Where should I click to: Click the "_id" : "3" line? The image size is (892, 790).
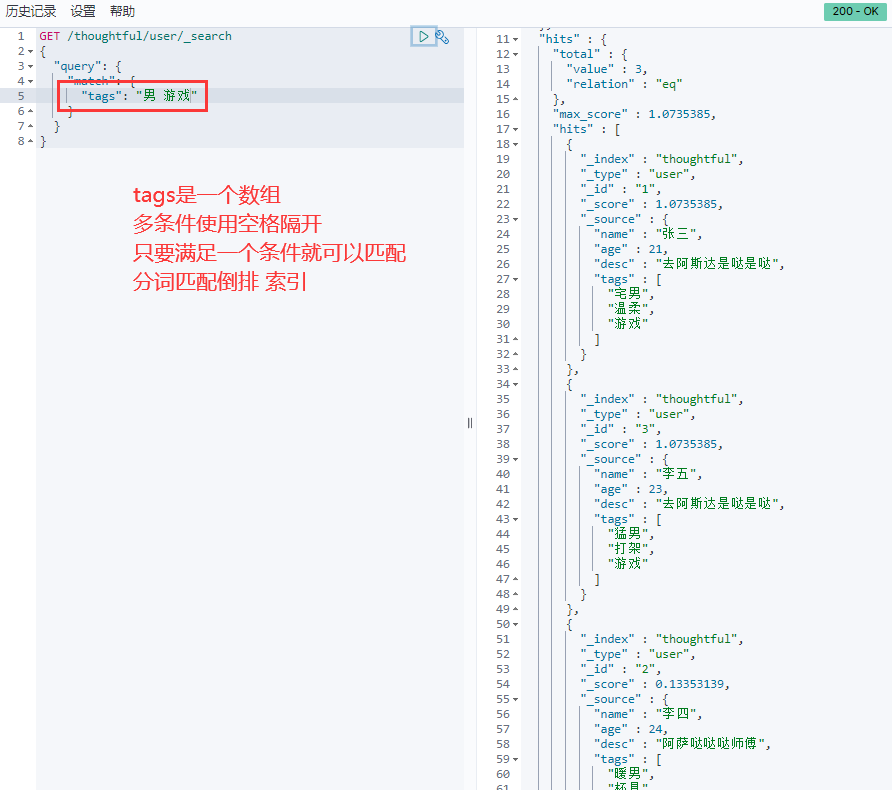pyautogui.click(x=620, y=429)
